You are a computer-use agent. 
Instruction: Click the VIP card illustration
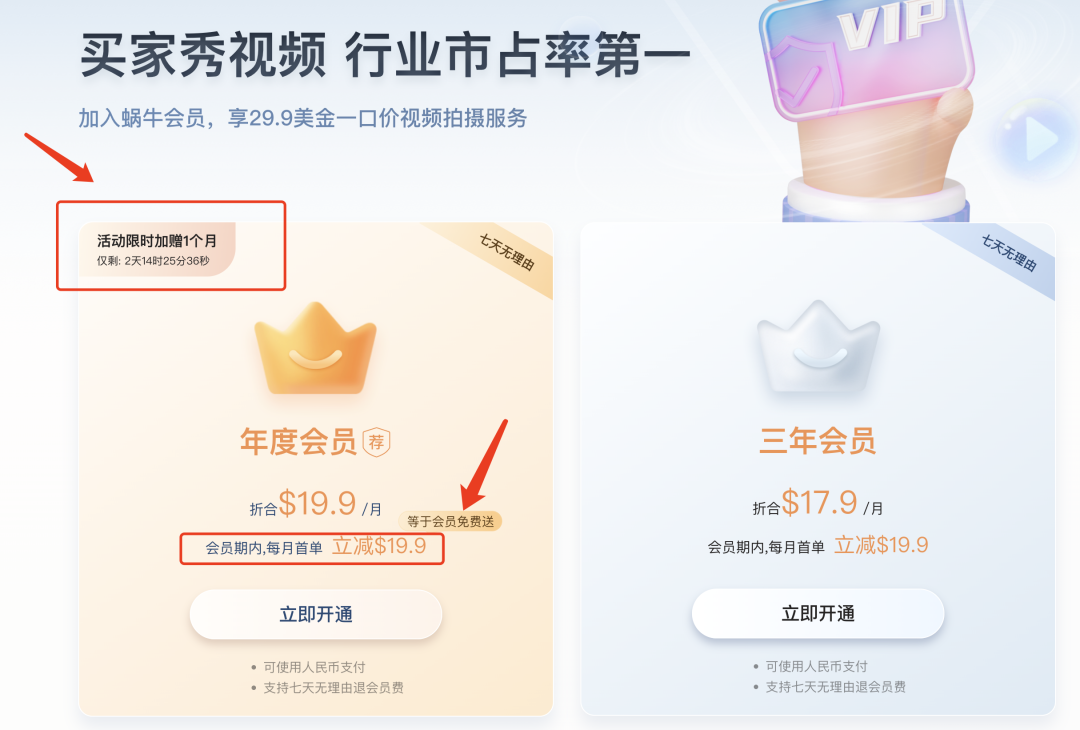point(868,55)
